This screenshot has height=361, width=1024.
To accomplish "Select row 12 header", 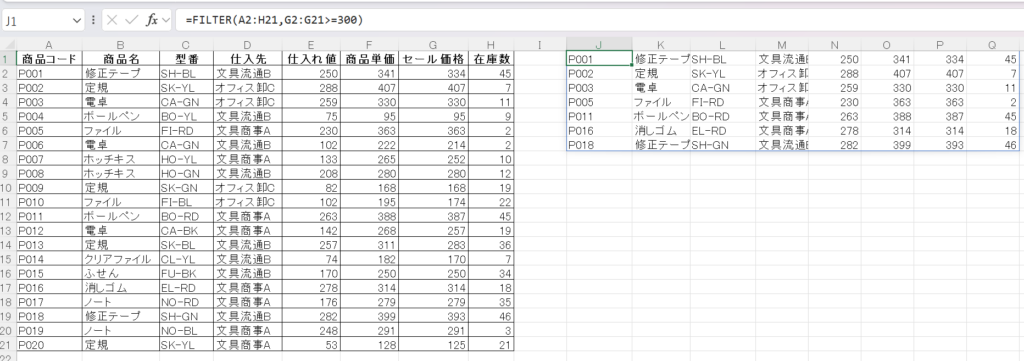I will click(8, 216).
